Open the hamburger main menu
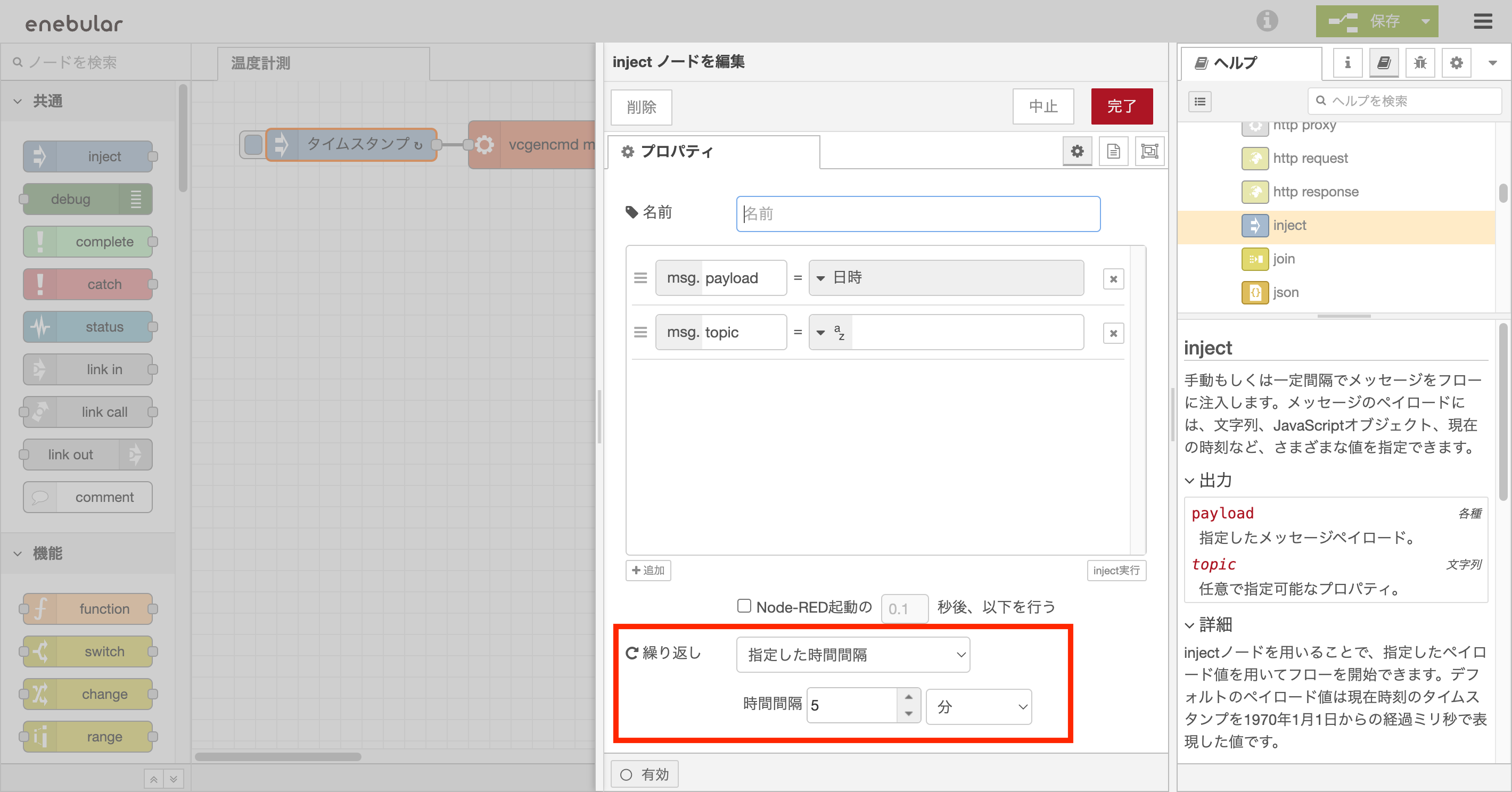 (x=1483, y=21)
